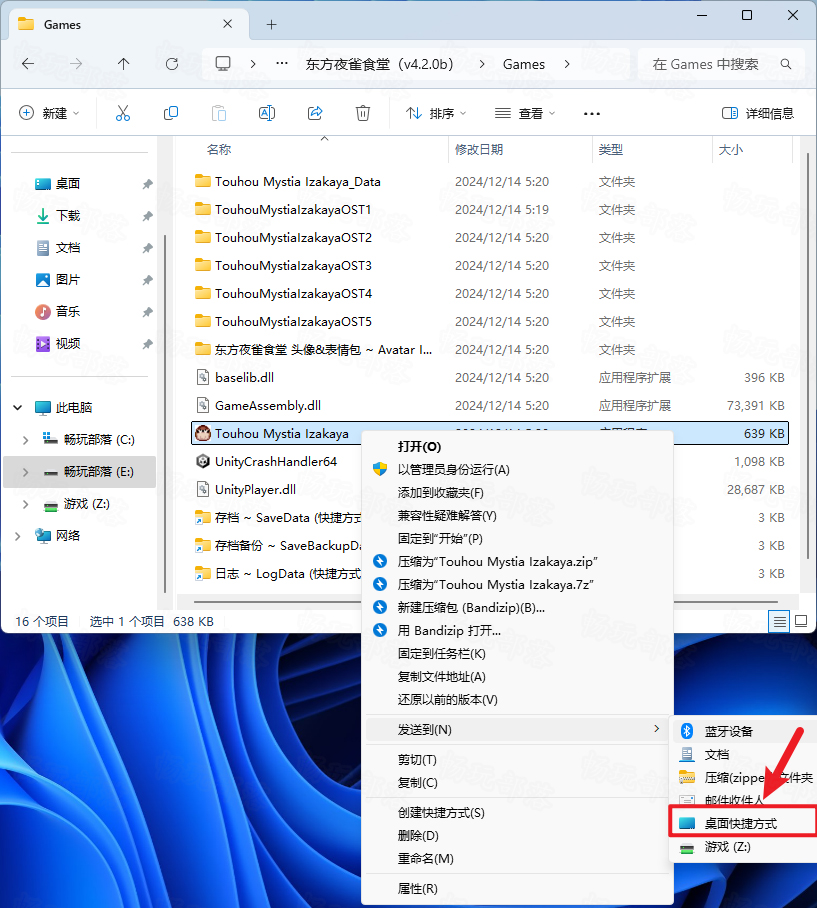Viewport: 817px width, 908px height.
Task: Expand the 畅玩部落 (C:) drive
Action: pos(25,440)
